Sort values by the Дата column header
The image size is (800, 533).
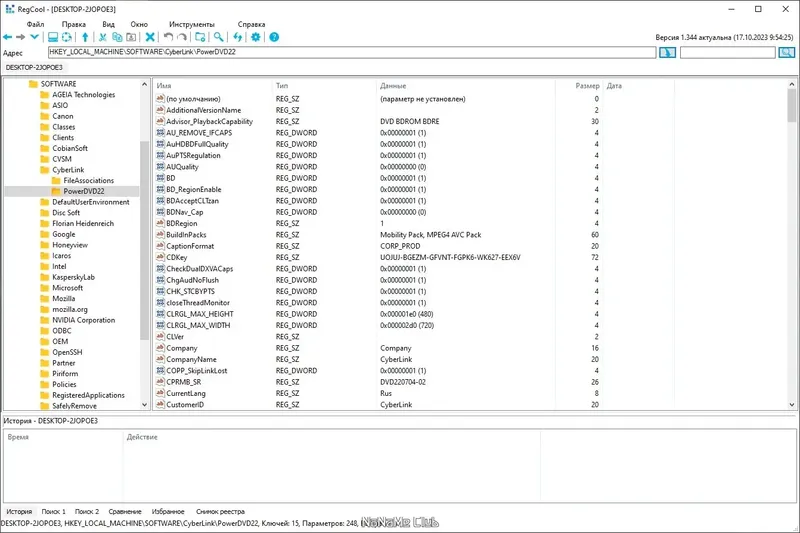[x=638, y=86]
